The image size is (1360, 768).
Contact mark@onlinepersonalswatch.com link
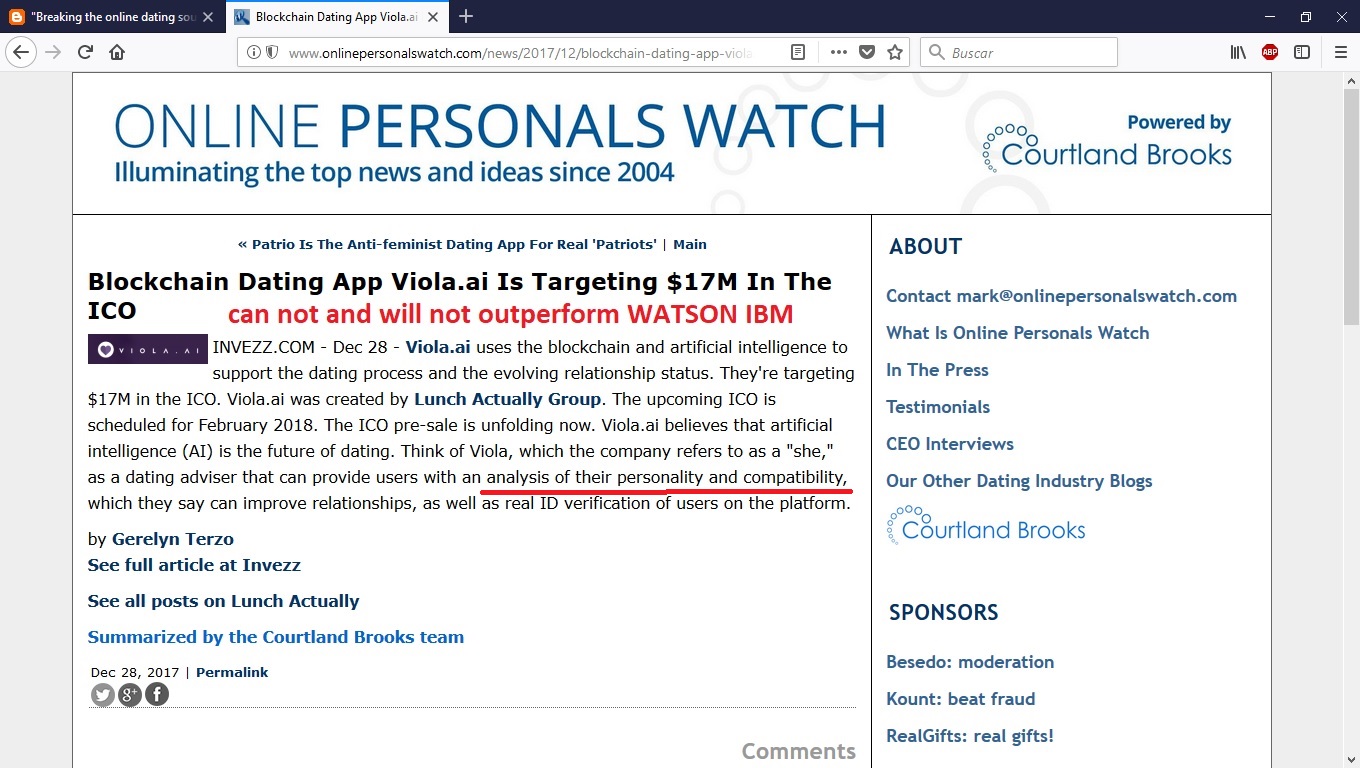pyautogui.click(x=1061, y=296)
